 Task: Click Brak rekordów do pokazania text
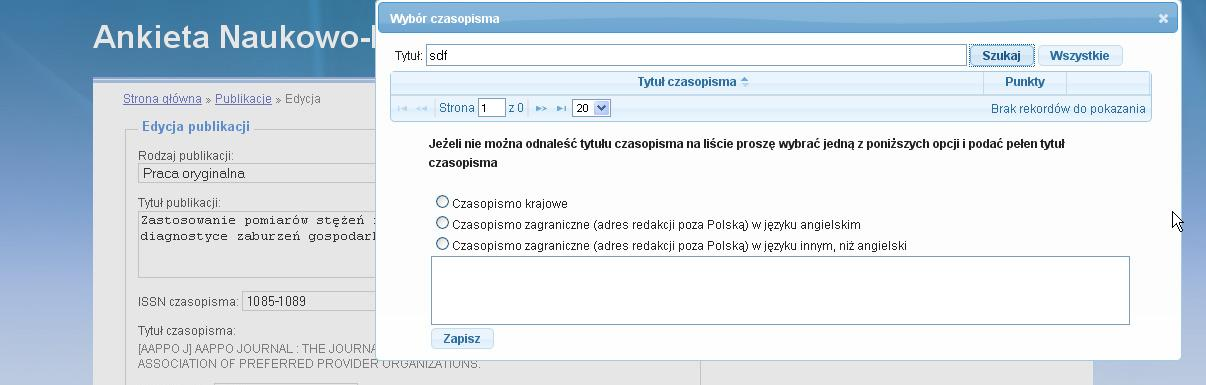click(x=1068, y=108)
